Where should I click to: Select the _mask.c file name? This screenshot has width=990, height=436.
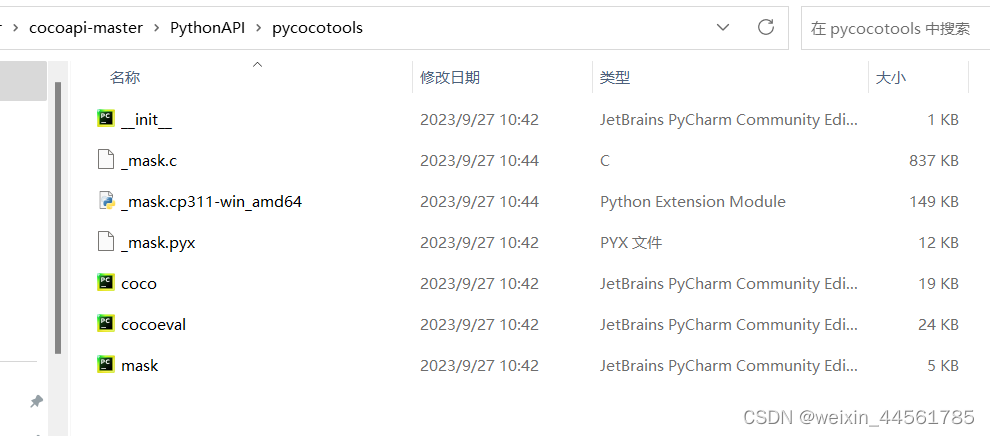pos(149,161)
